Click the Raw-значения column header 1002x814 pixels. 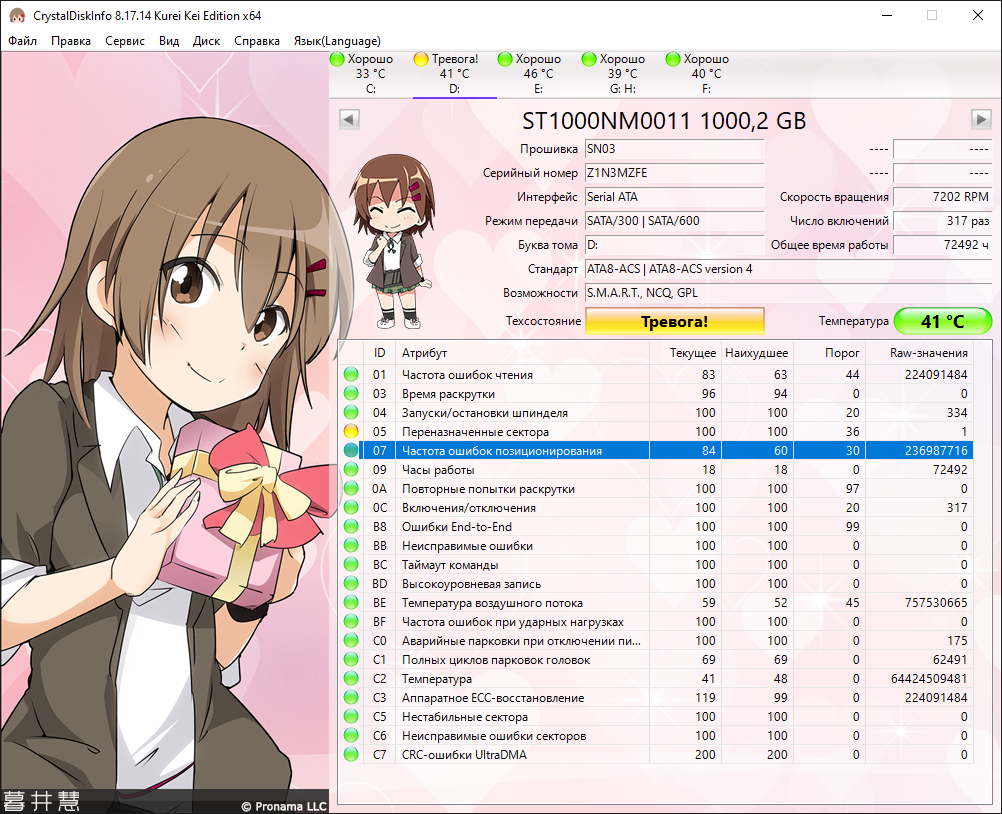coord(919,353)
